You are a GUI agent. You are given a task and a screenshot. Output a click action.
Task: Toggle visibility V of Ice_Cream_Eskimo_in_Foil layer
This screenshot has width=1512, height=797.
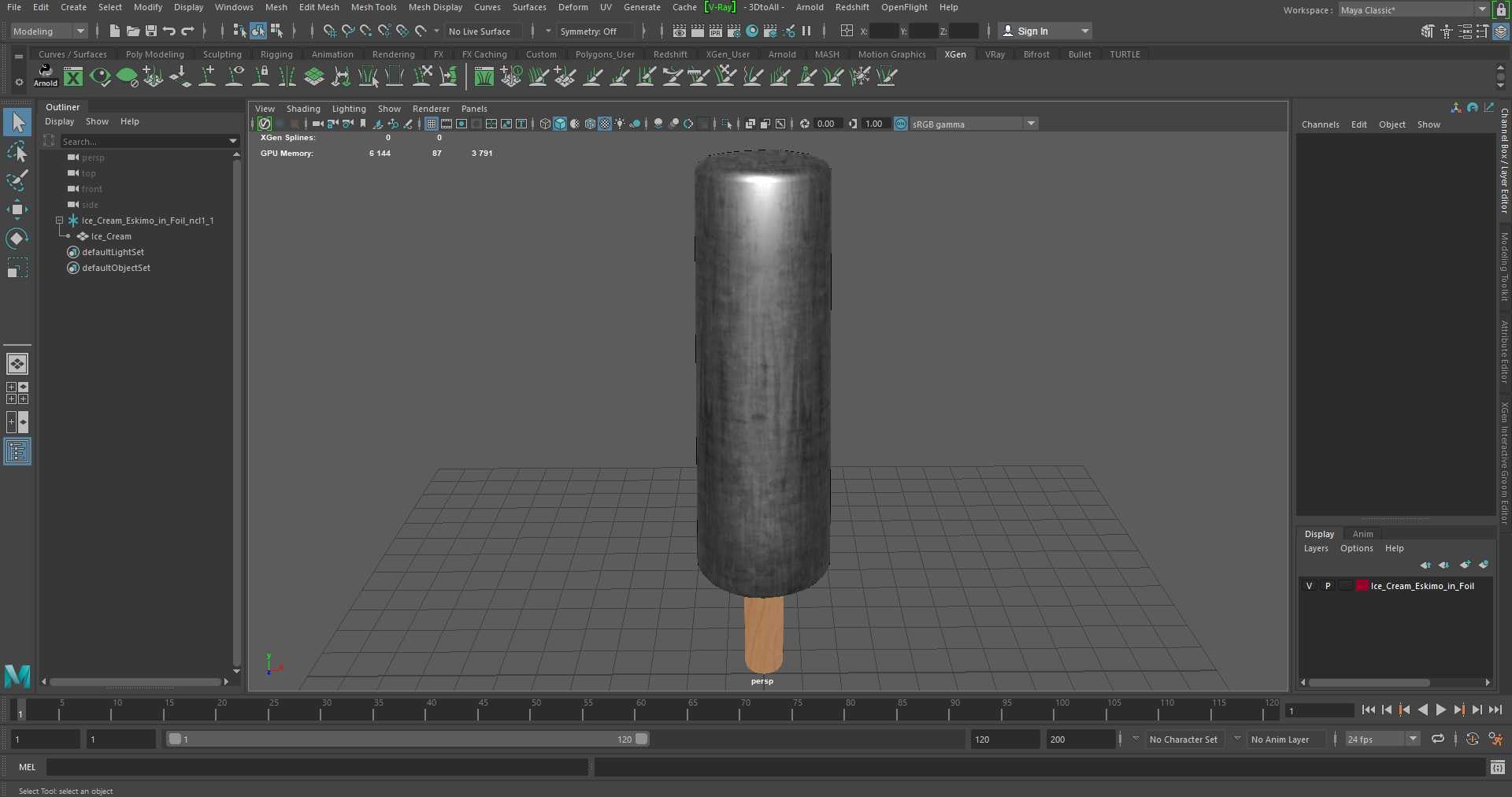tap(1309, 586)
